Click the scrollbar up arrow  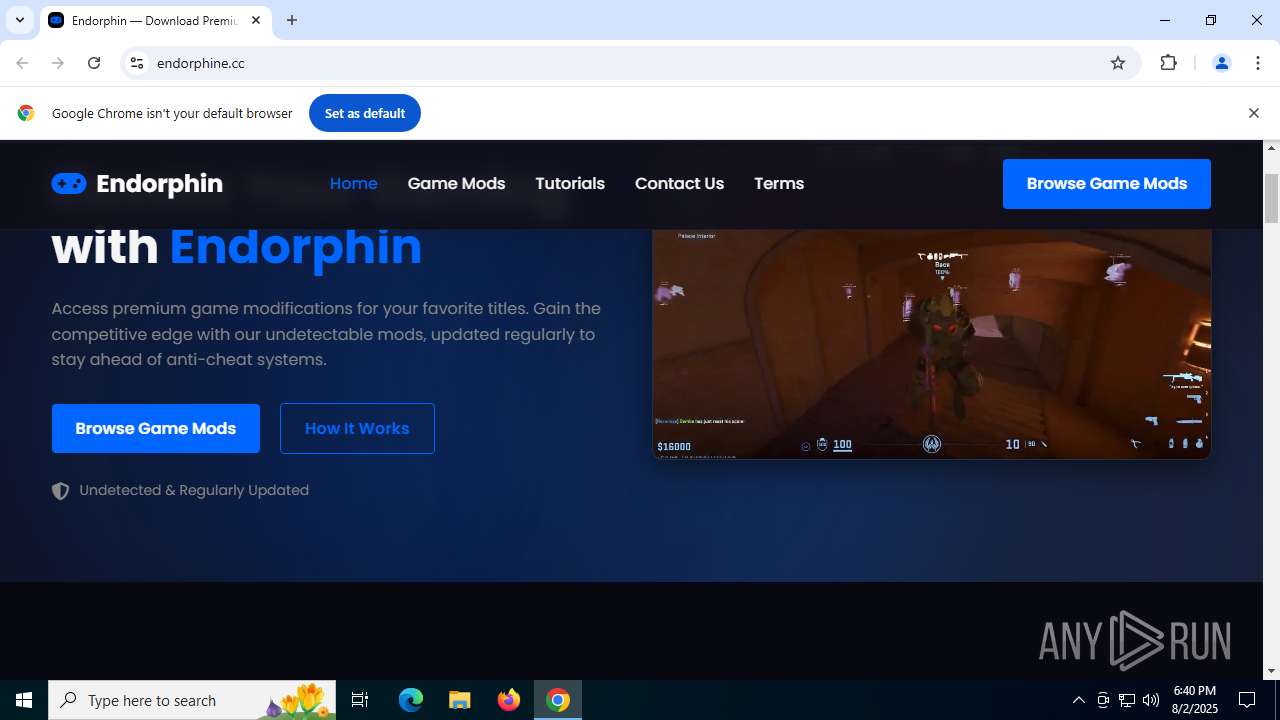click(x=1272, y=148)
